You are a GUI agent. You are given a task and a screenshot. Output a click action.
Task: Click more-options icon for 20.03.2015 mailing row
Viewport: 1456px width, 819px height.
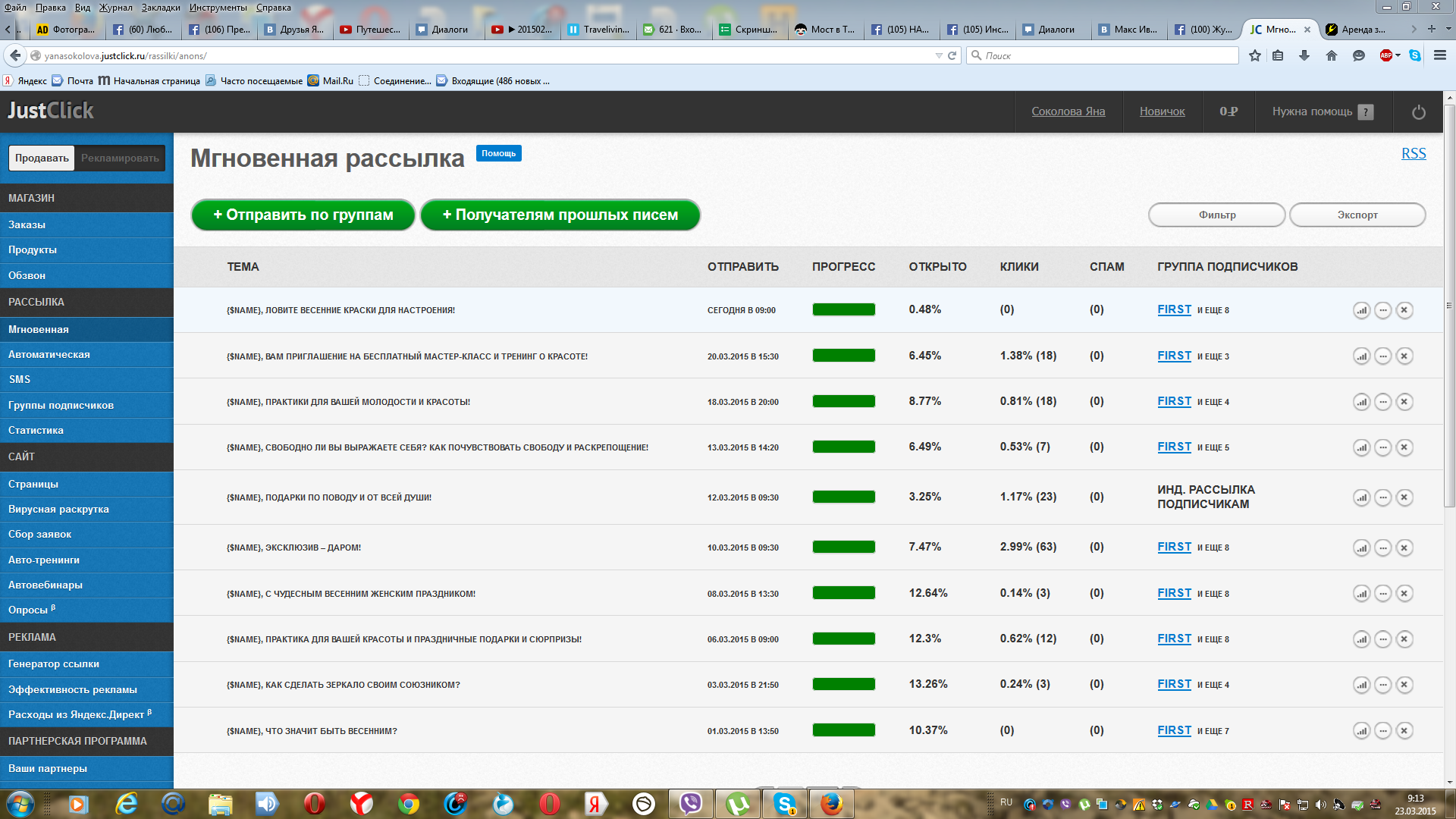1382,356
